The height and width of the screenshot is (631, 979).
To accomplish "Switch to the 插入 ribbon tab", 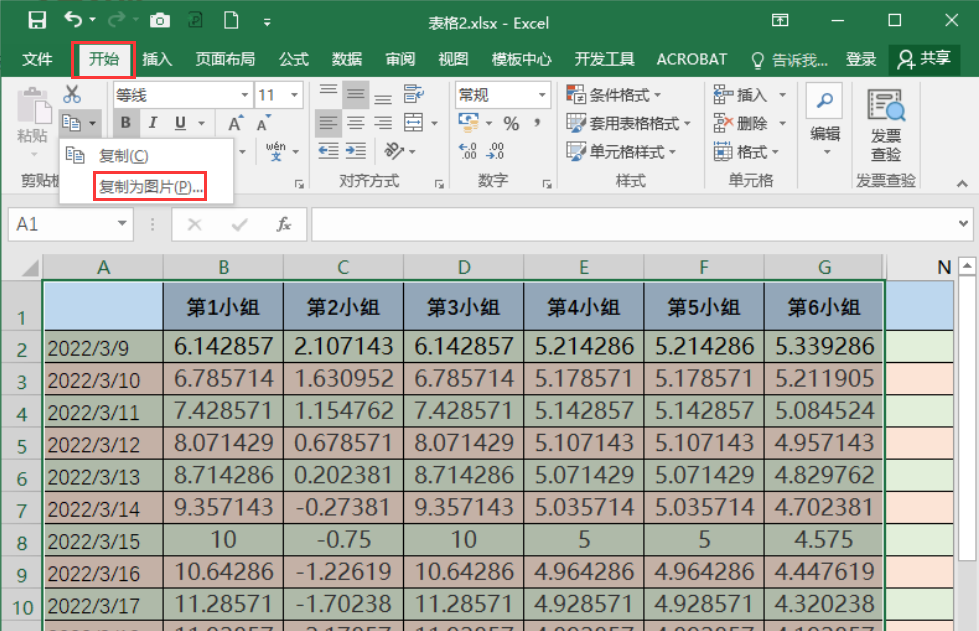I will click(157, 59).
